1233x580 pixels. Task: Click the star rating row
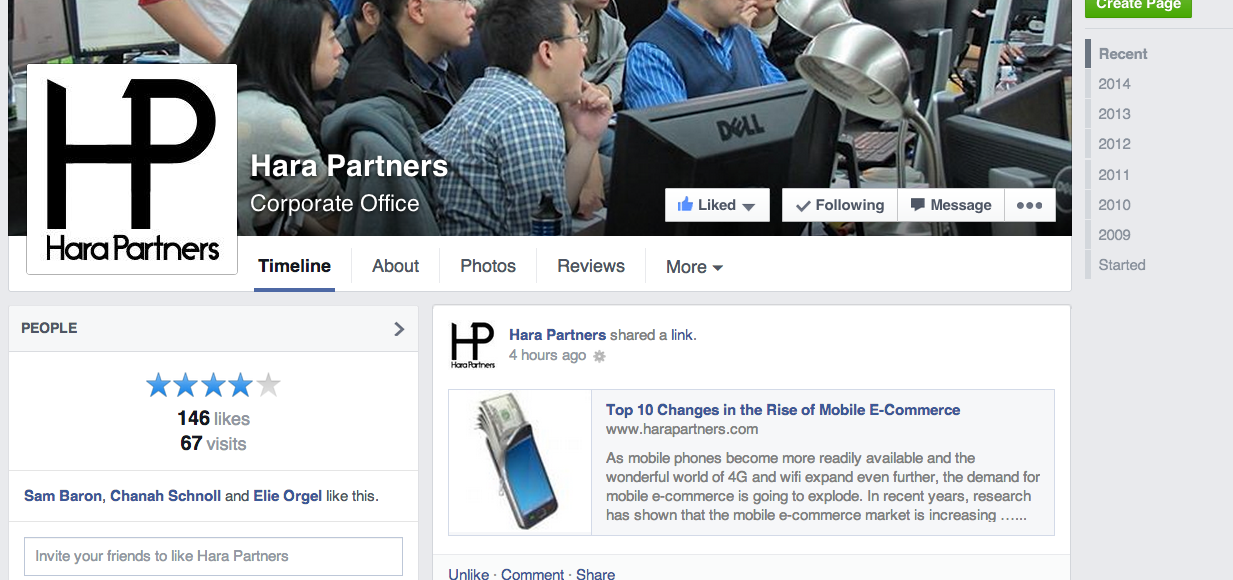pos(213,385)
